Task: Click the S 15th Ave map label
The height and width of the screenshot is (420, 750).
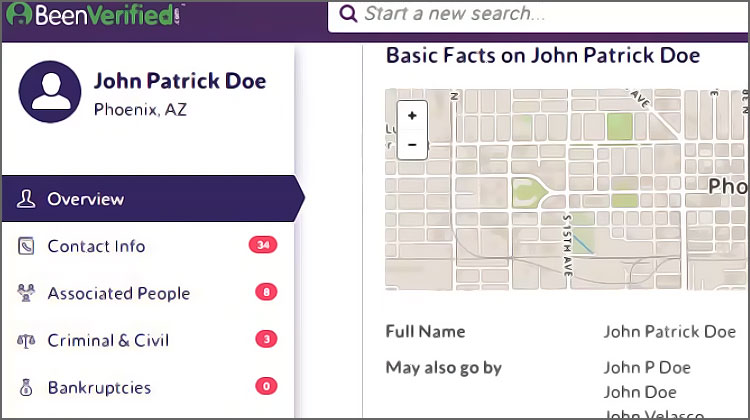Action: tap(567, 245)
